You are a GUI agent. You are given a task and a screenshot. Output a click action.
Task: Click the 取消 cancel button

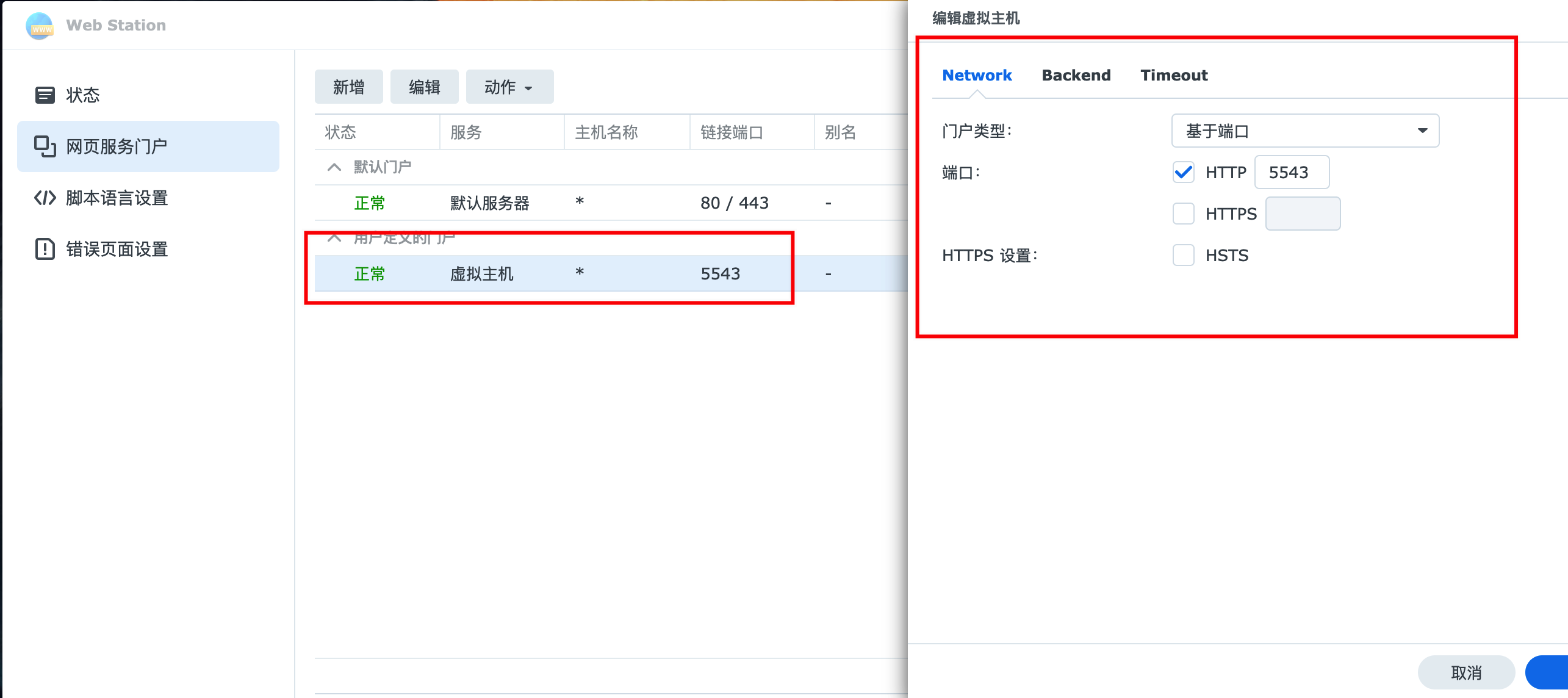(x=1466, y=672)
